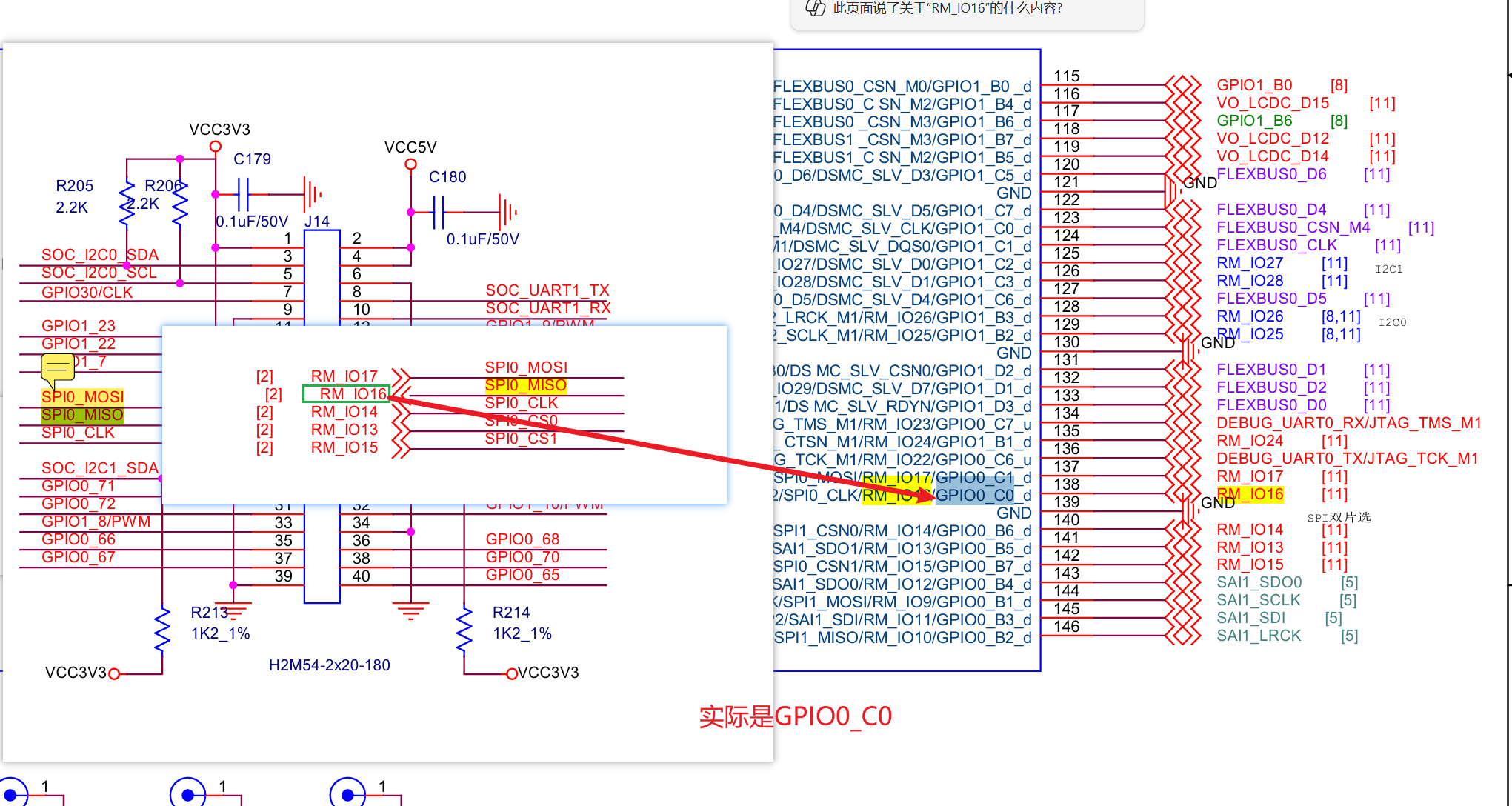
Task: Click the green-boxed RM_IO16 net label
Action: [x=346, y=394]
